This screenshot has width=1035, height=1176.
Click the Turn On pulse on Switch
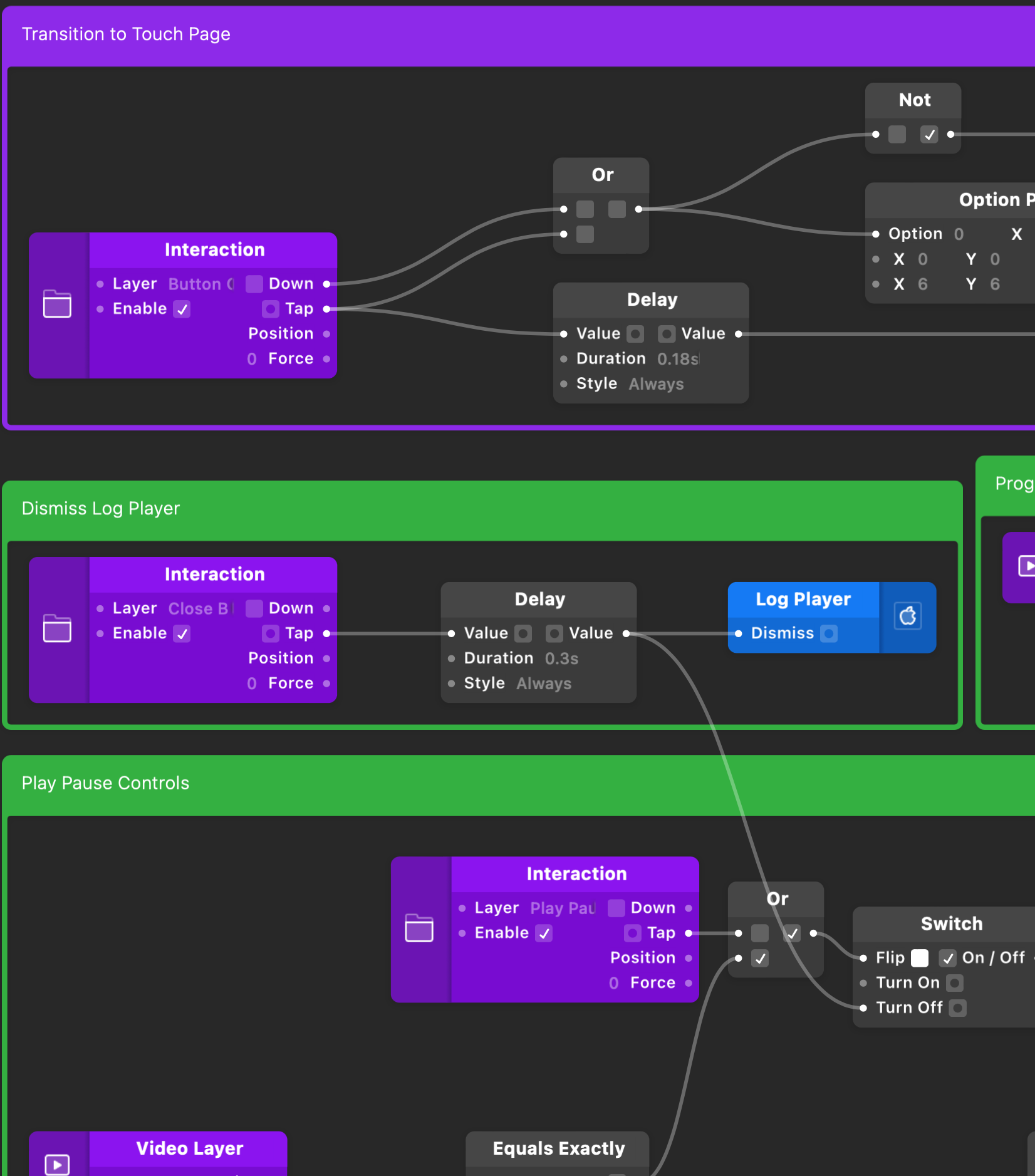[955, 983]
